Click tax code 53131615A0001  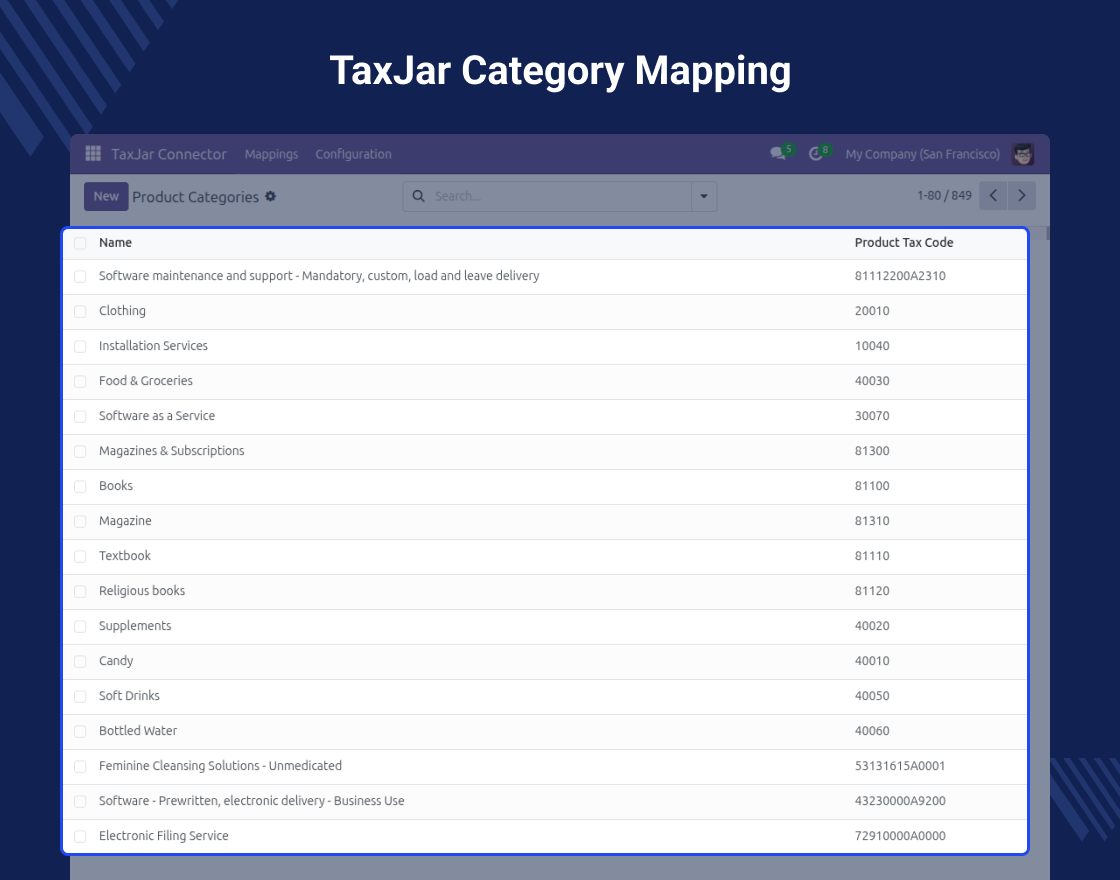click(x=900, y=766)
